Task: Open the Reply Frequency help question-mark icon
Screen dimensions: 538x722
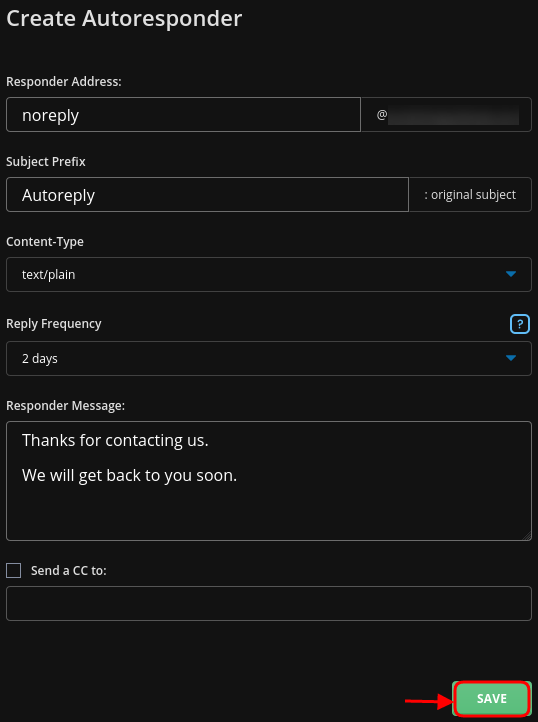Action: (520, 324)
